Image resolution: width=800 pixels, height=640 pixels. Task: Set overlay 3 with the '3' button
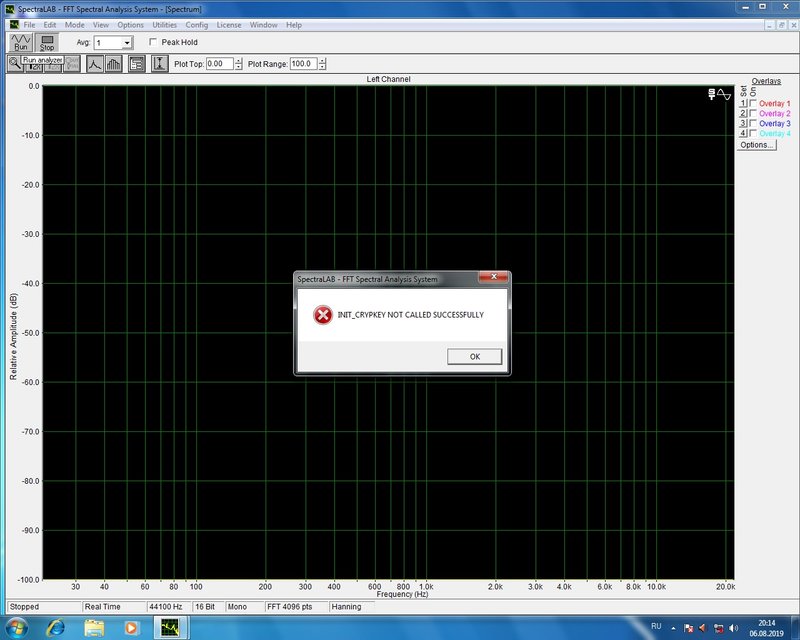743,123
